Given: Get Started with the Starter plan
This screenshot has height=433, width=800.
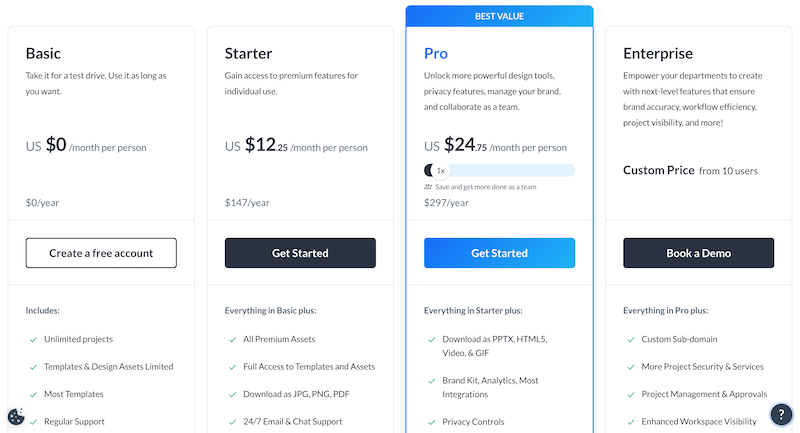Looking at the screenshot, I should tap(300, 253).
